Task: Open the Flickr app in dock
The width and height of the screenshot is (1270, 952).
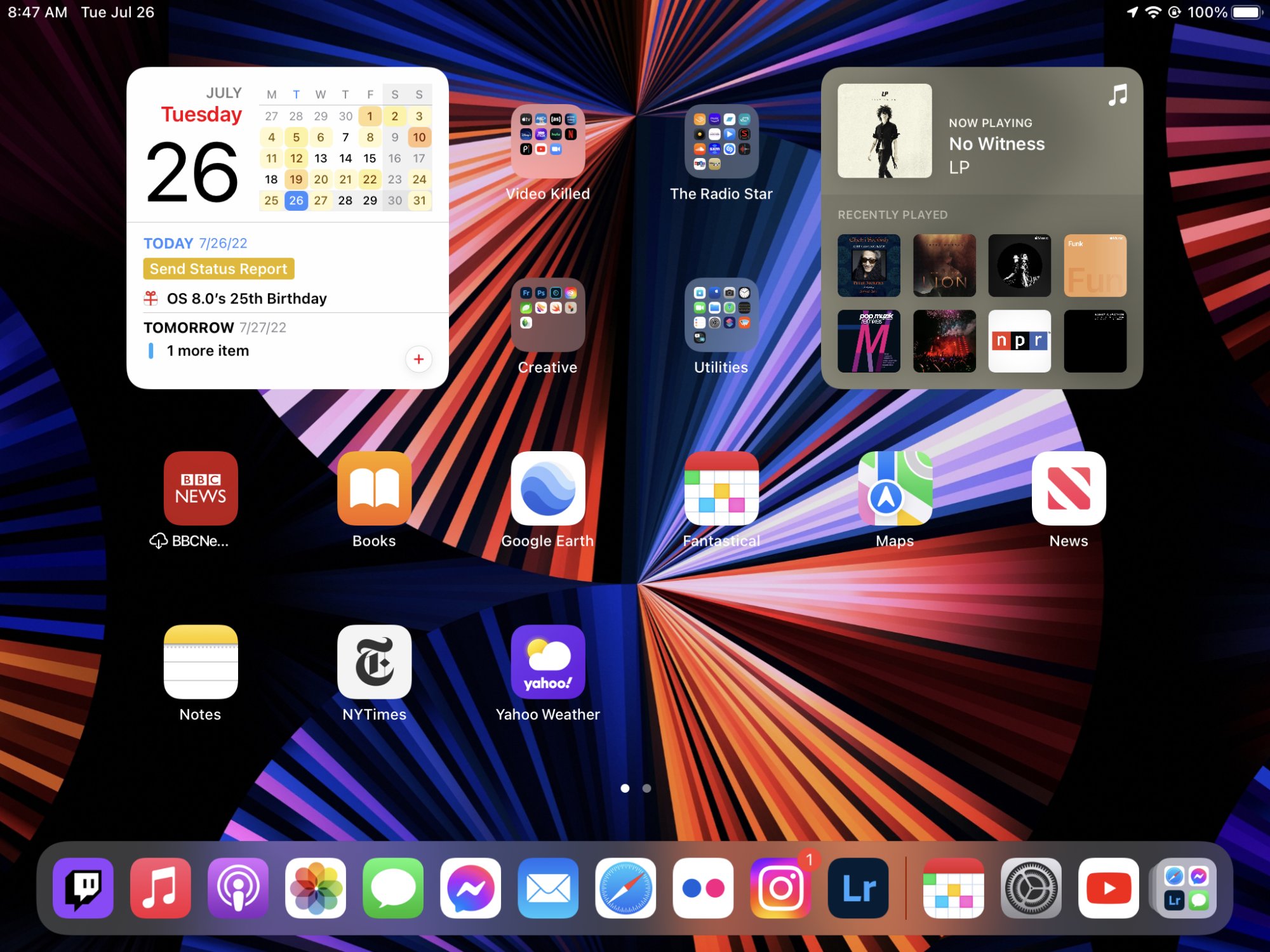Action: point(704,888)
